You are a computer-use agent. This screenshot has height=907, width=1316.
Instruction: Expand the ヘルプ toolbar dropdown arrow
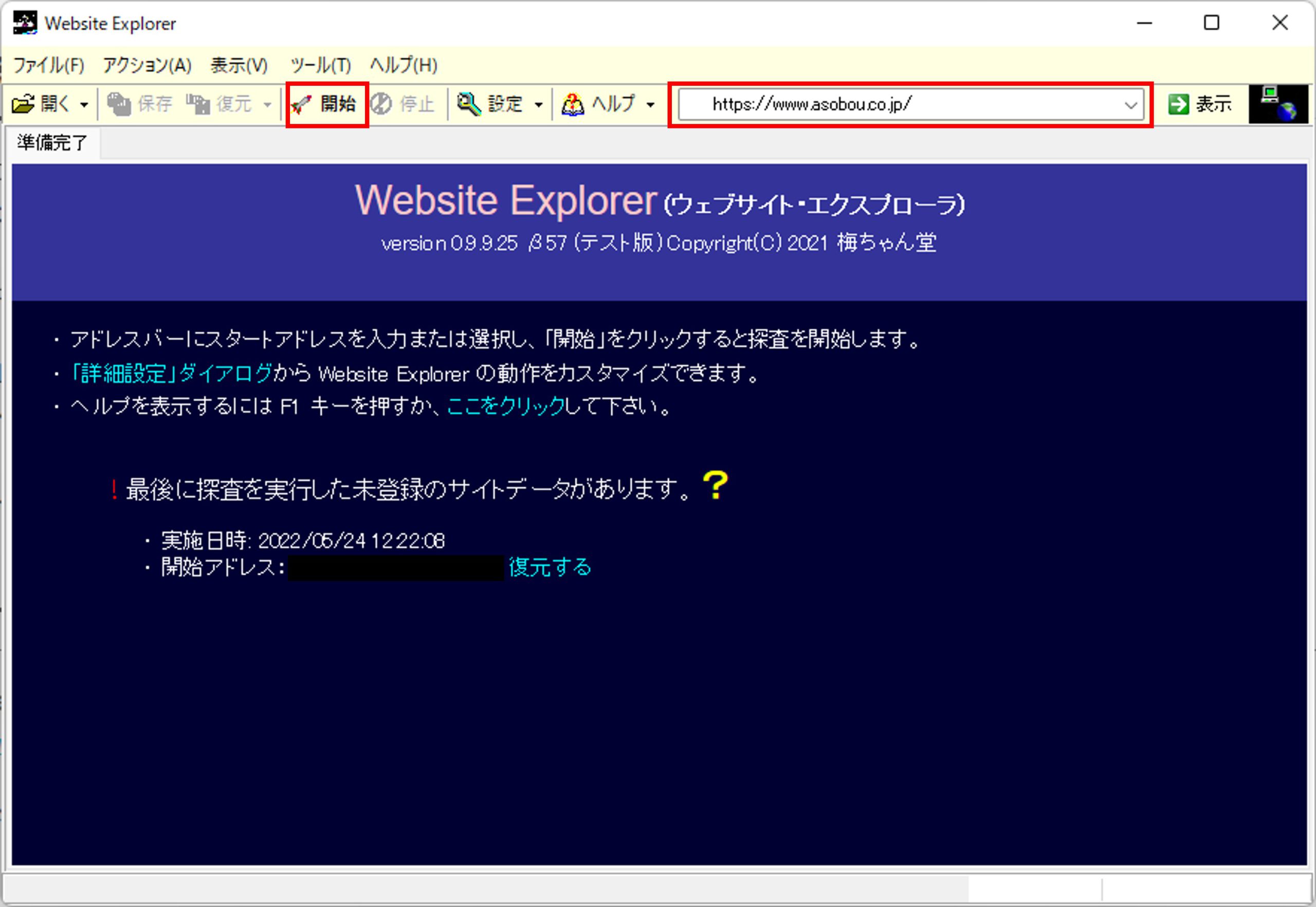[x=651, y=104]
